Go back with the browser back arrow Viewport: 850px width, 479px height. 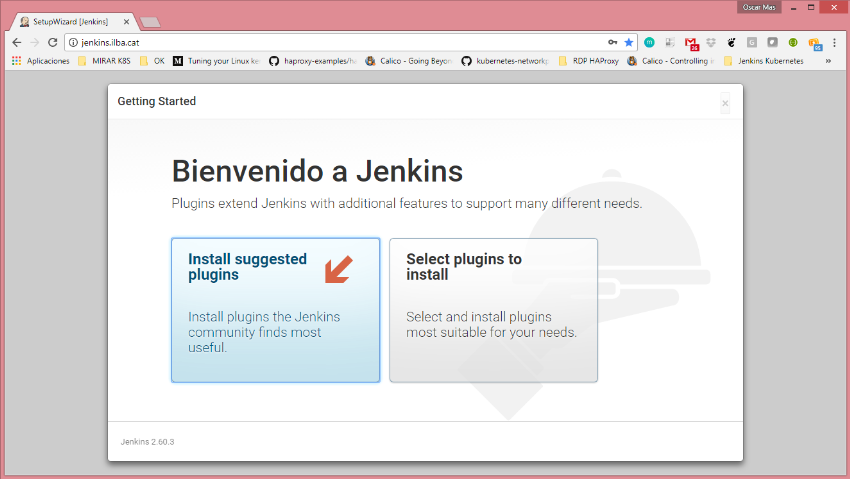pyautogui.click(x=17, y=42)
